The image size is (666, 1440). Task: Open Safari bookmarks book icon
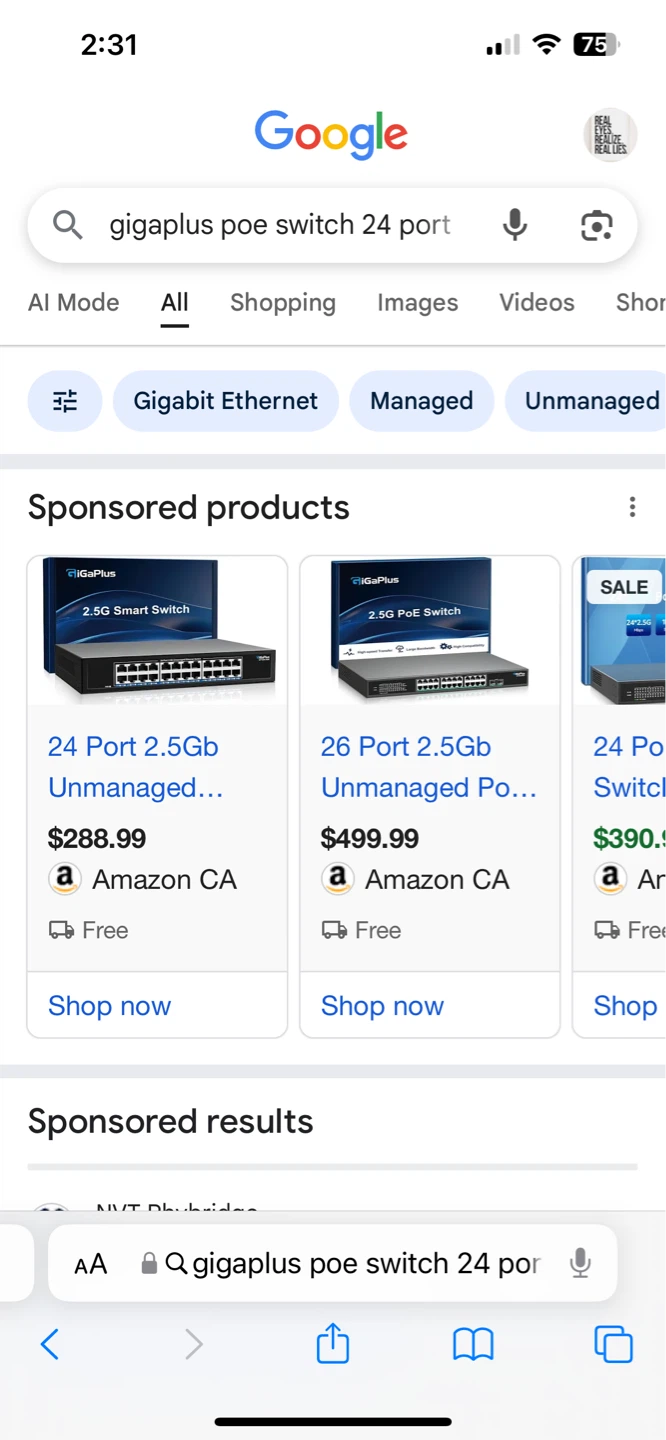point(473,1344)
